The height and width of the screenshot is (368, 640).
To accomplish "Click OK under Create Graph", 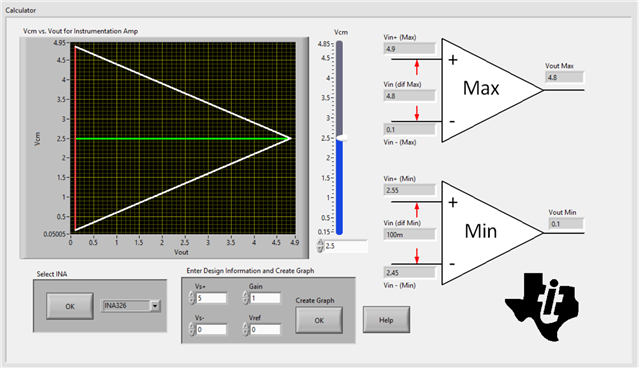I will click(319, 320).
